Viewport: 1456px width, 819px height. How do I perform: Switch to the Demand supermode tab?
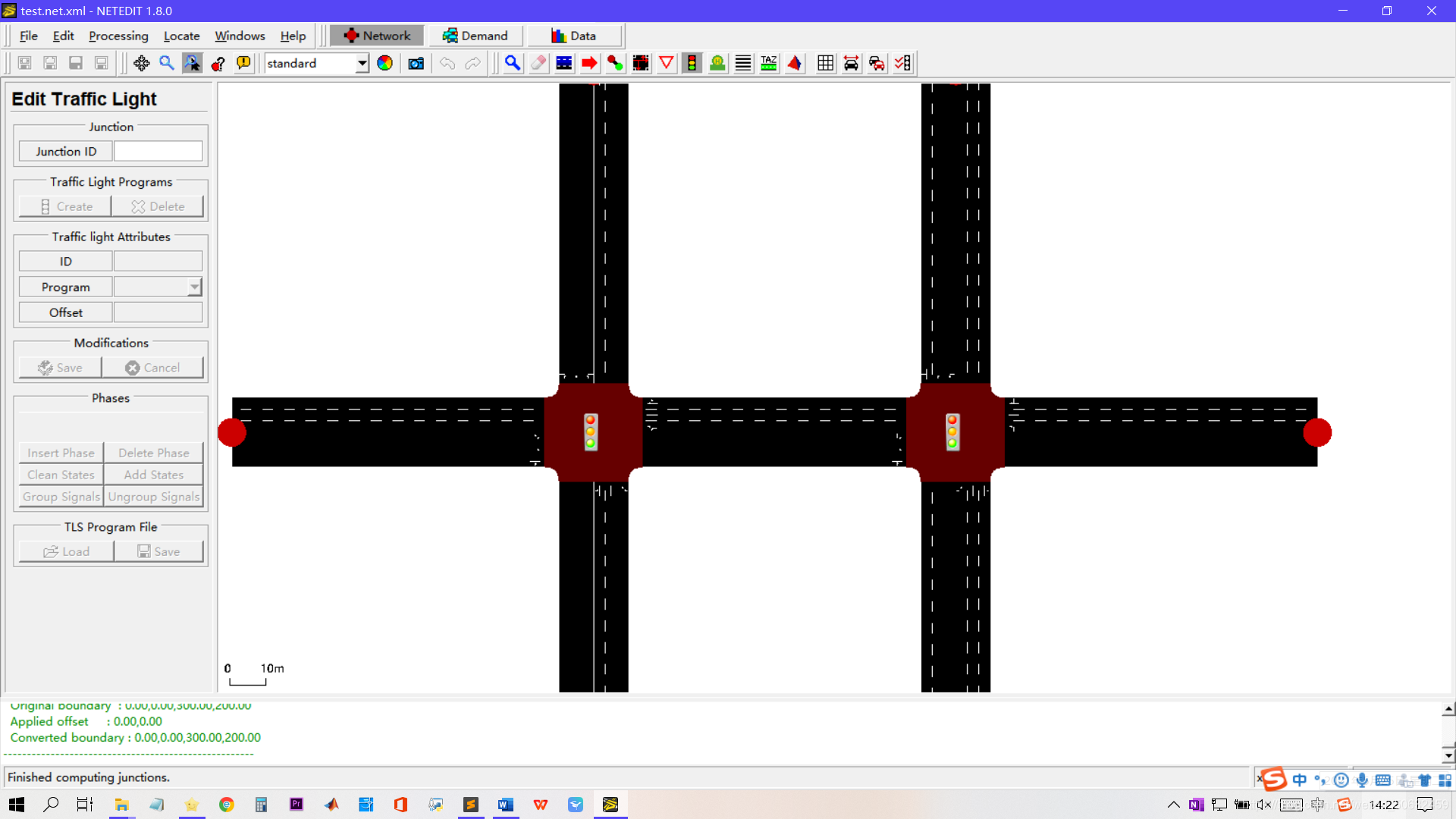click(x=475, y=36)
